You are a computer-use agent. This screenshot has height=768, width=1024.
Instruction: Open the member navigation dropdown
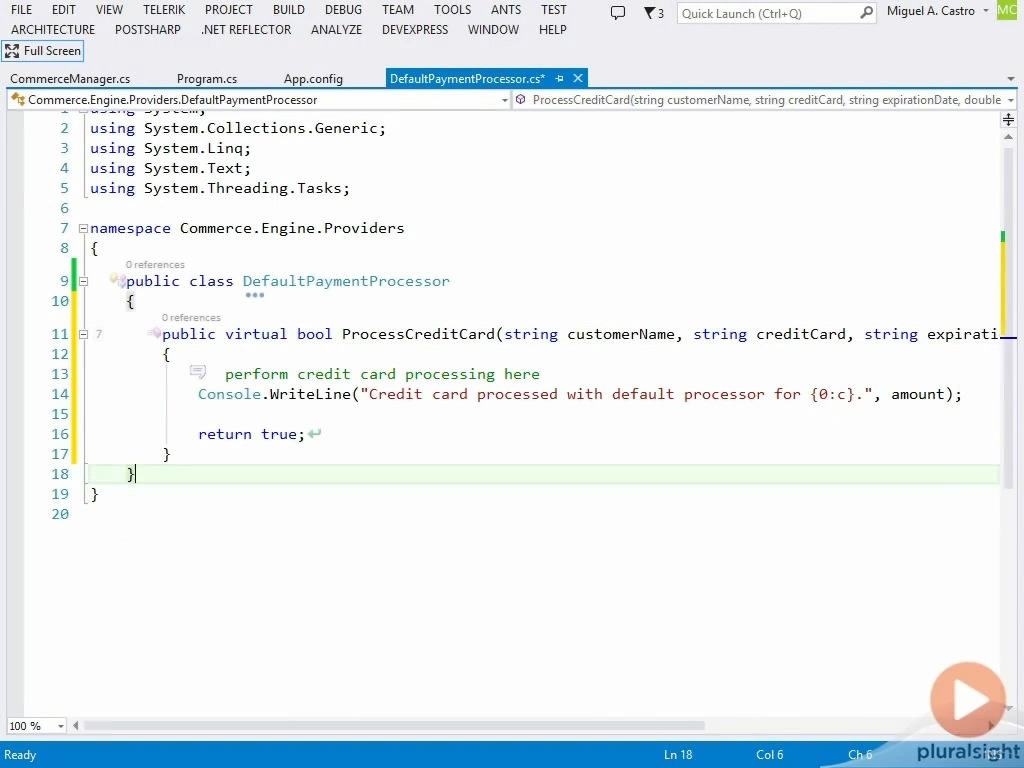(1010, 100)
